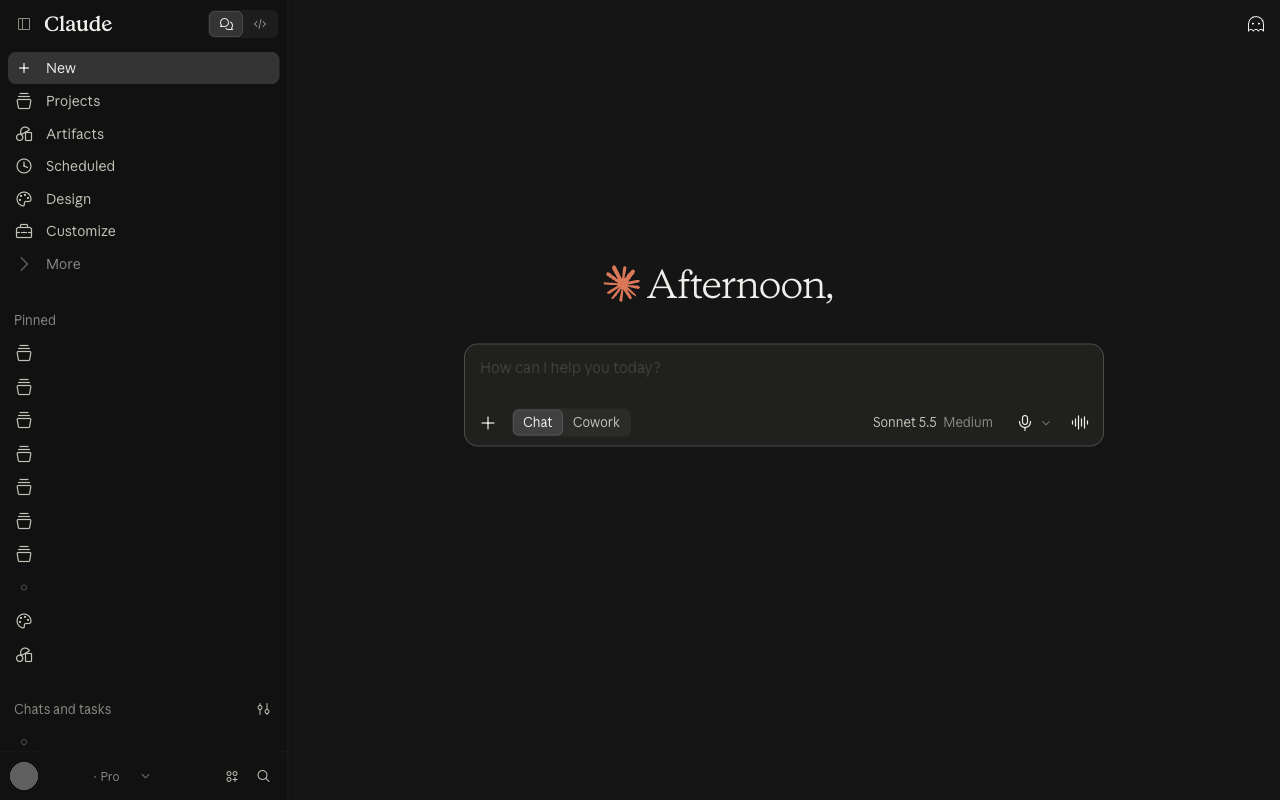Open the Artifacts page
This screenshot has height=800, width=1280.
(143, 134)
